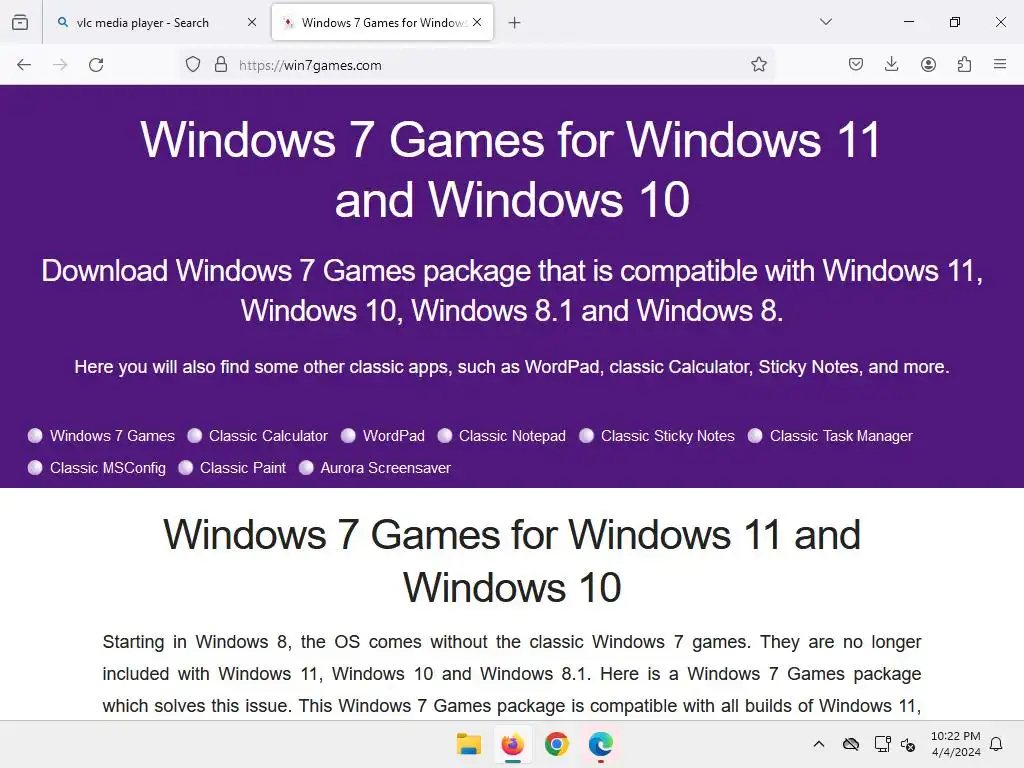Open network display tray icon
Viewport: 1024px width, 768px height.
882,744
